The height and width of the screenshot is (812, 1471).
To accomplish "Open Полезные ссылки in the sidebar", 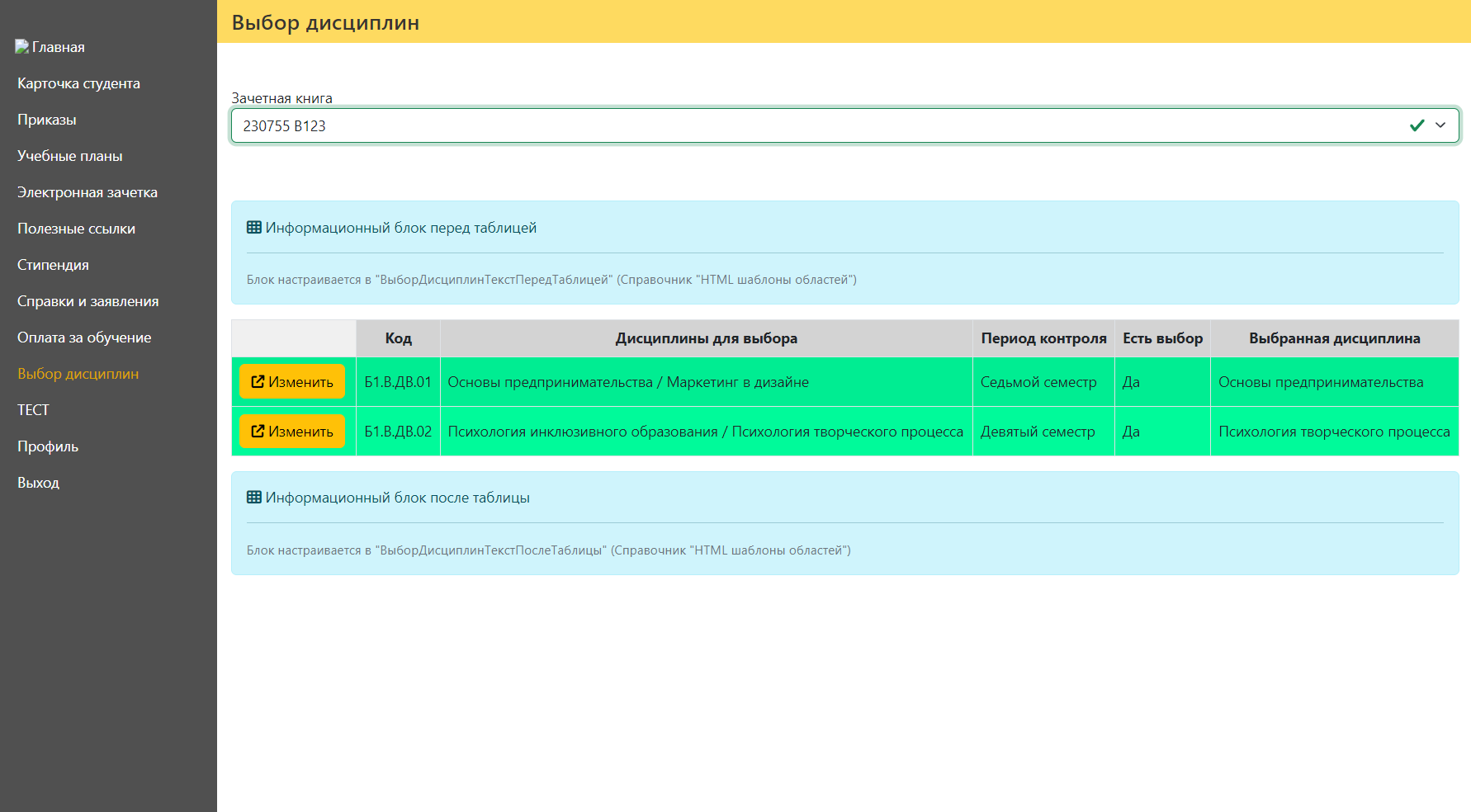I will coord(76,229).
